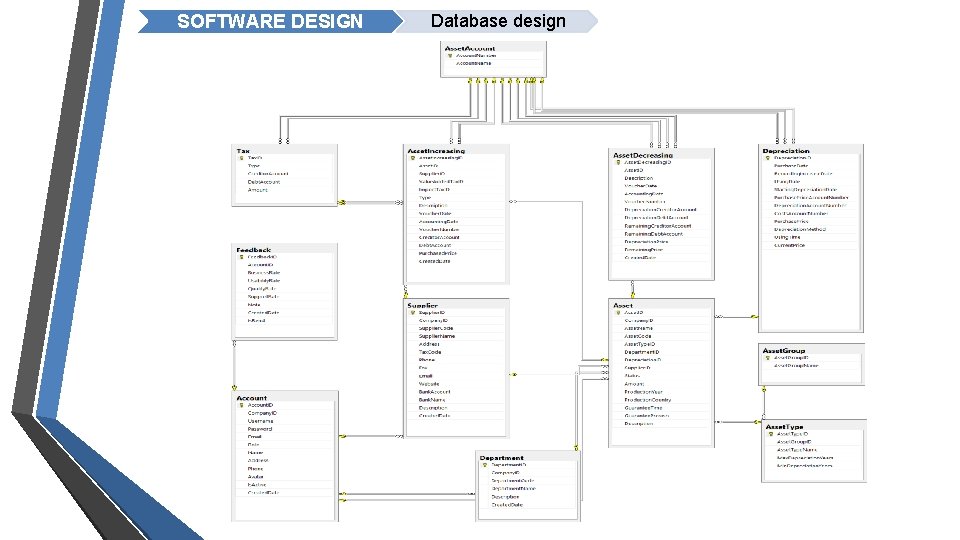
Task: Click the ProductionCountry column in Asset table
Action: [648, 400]
